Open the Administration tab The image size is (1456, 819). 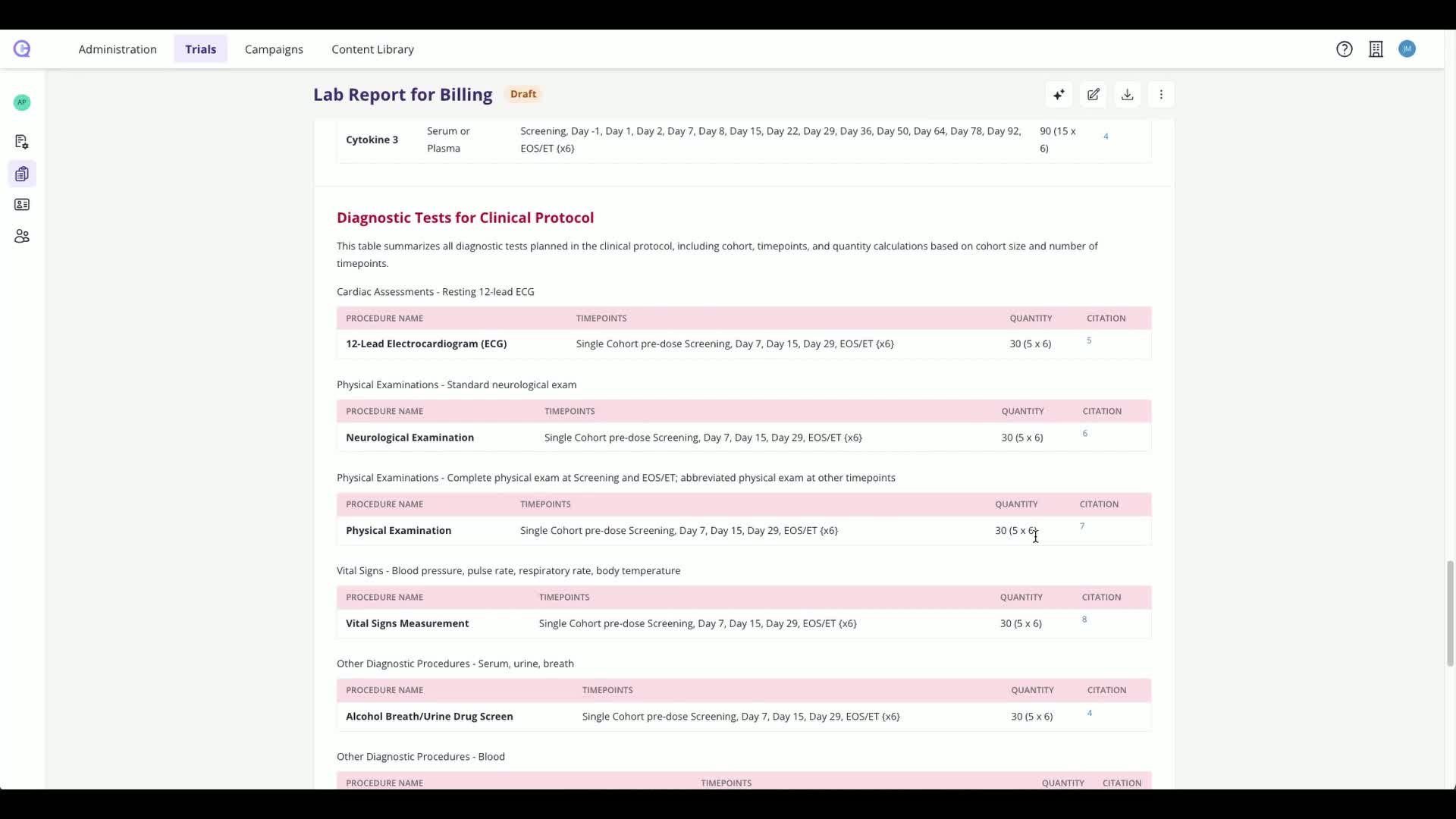[x=118, y=49]
